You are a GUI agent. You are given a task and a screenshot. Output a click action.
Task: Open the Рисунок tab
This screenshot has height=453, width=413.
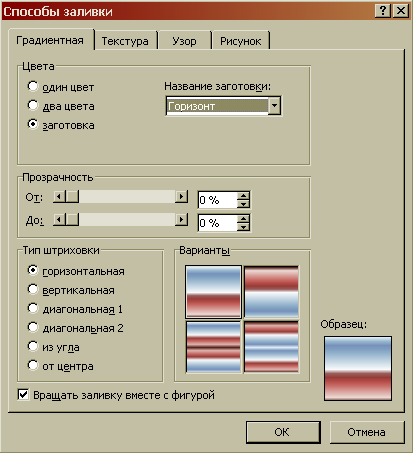(x=240, y=41)
